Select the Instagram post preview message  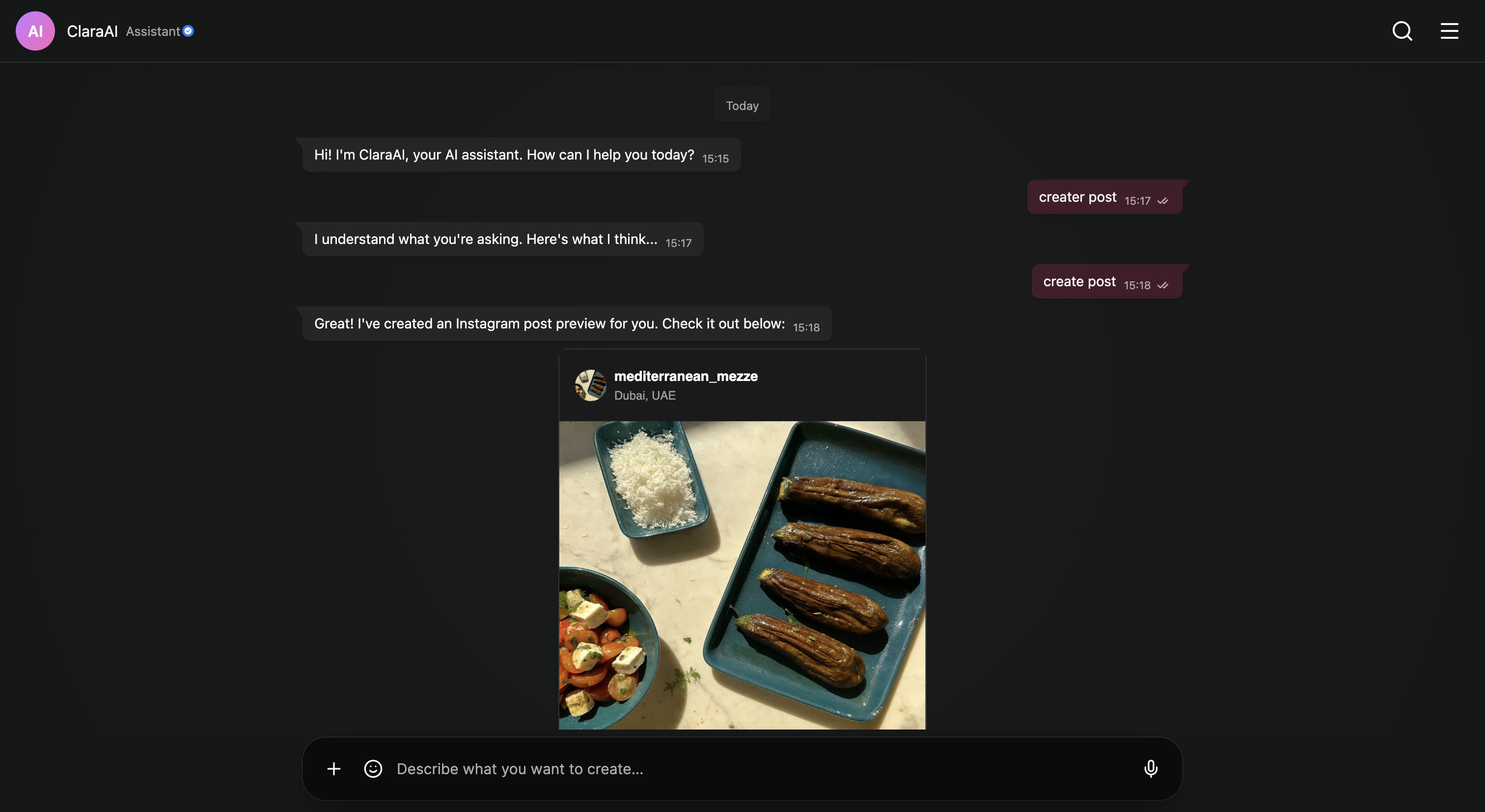[x=549, y=324]
